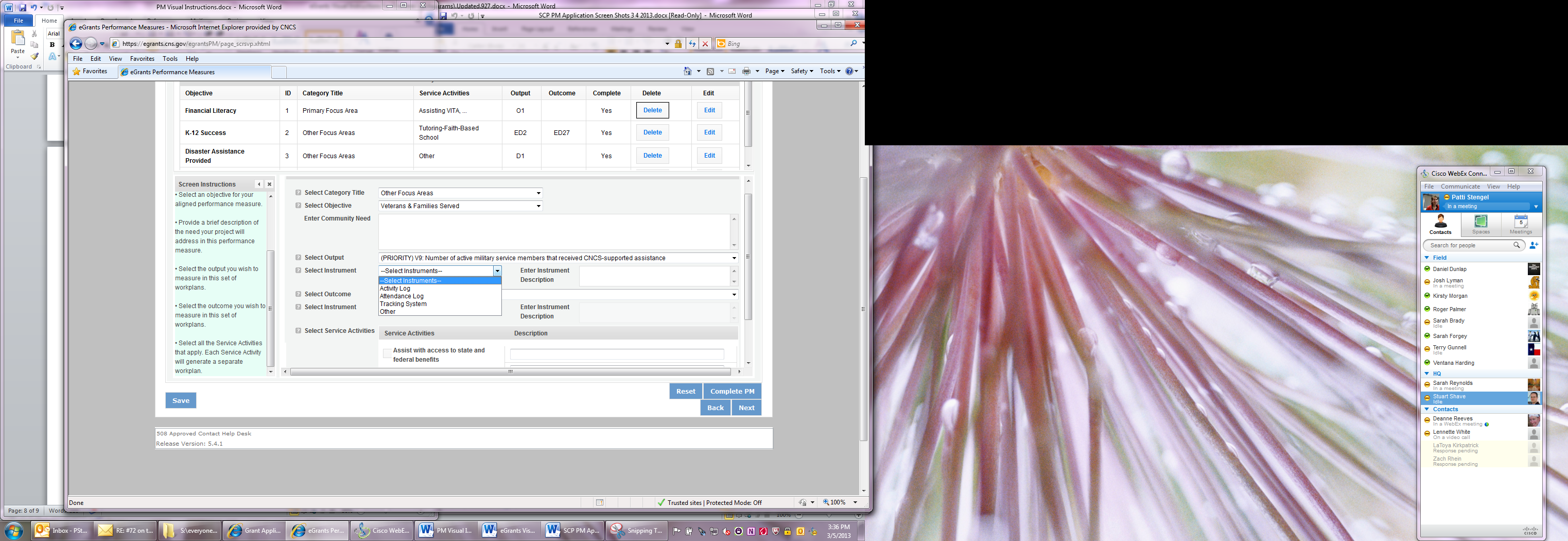Go back in Internet Explorer
This screenshot has height=541, width=1568.
[76, 43]
